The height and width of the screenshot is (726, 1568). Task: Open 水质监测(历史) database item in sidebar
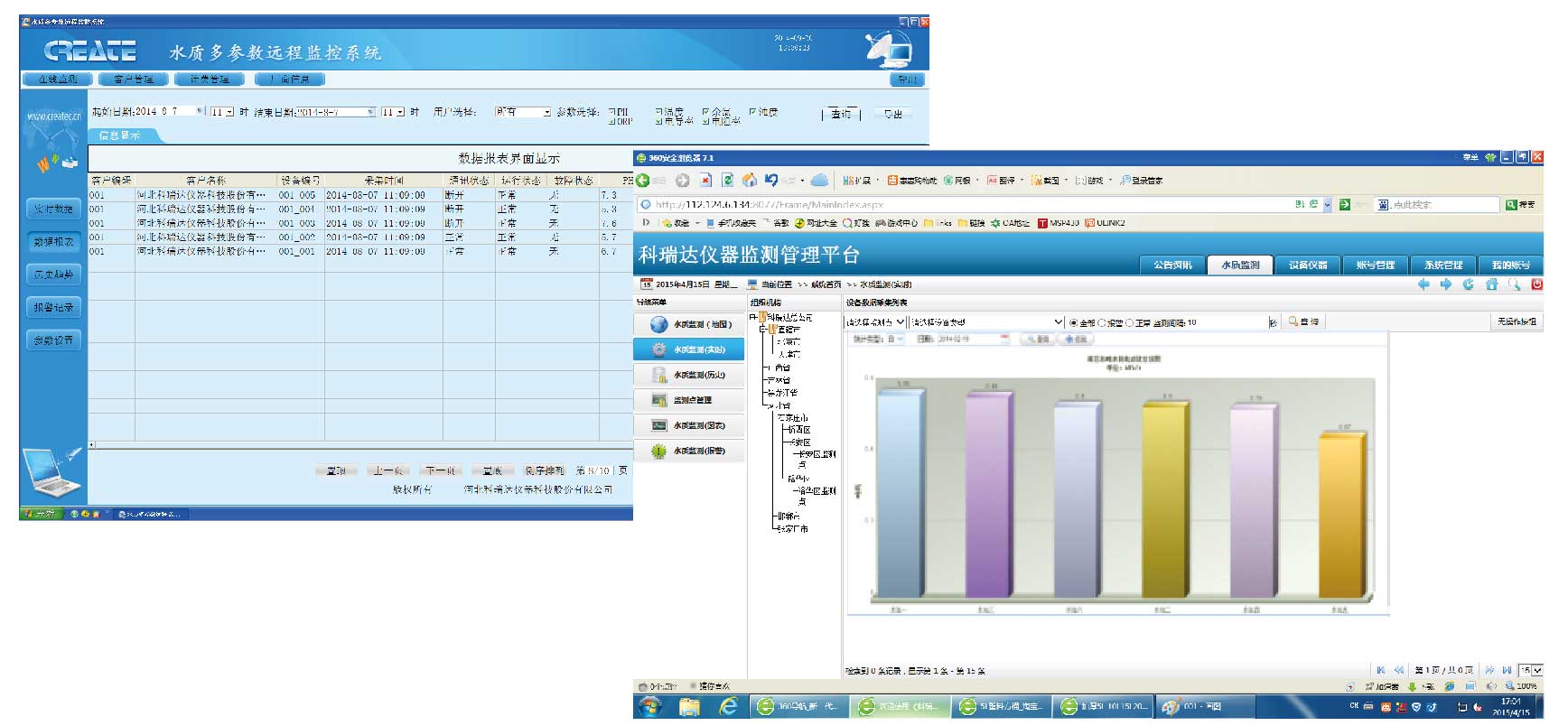tap(690, 375)
